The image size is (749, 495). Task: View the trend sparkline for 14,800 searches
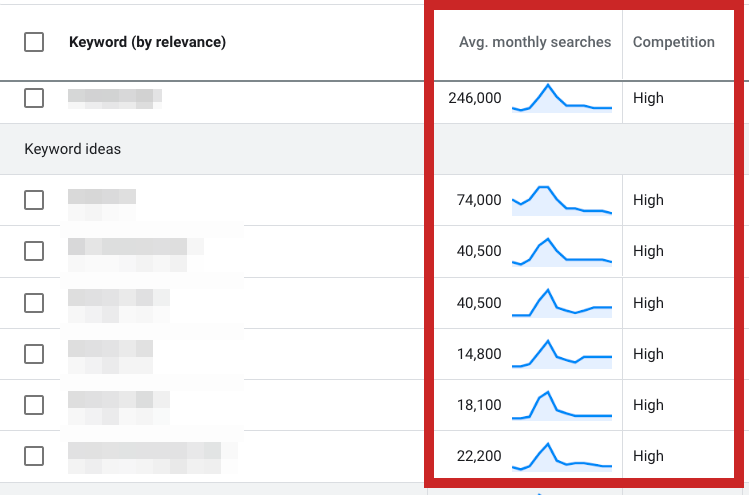coord(561,354)
